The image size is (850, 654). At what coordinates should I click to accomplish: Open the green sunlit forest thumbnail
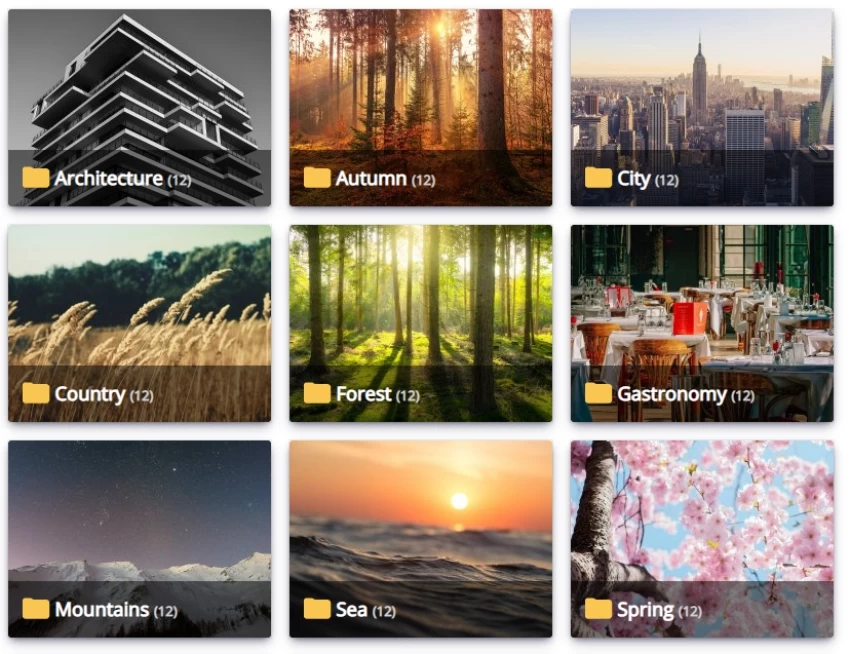421,323
